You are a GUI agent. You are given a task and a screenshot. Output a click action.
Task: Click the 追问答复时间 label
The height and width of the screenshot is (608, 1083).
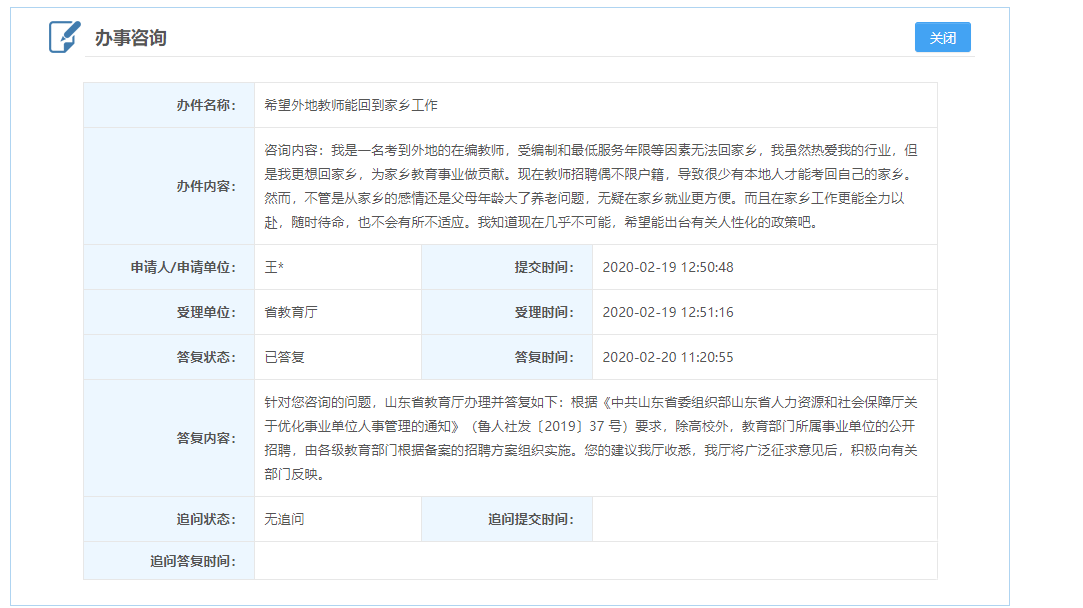pyautogui.click(x=193, y=561)
